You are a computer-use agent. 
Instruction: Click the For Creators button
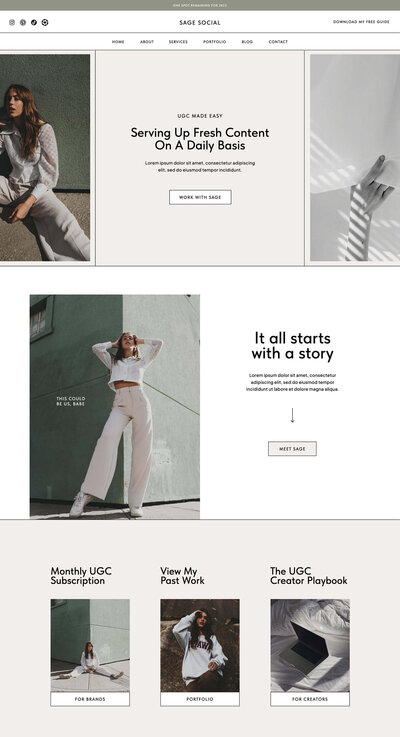[x=310, y=699]
